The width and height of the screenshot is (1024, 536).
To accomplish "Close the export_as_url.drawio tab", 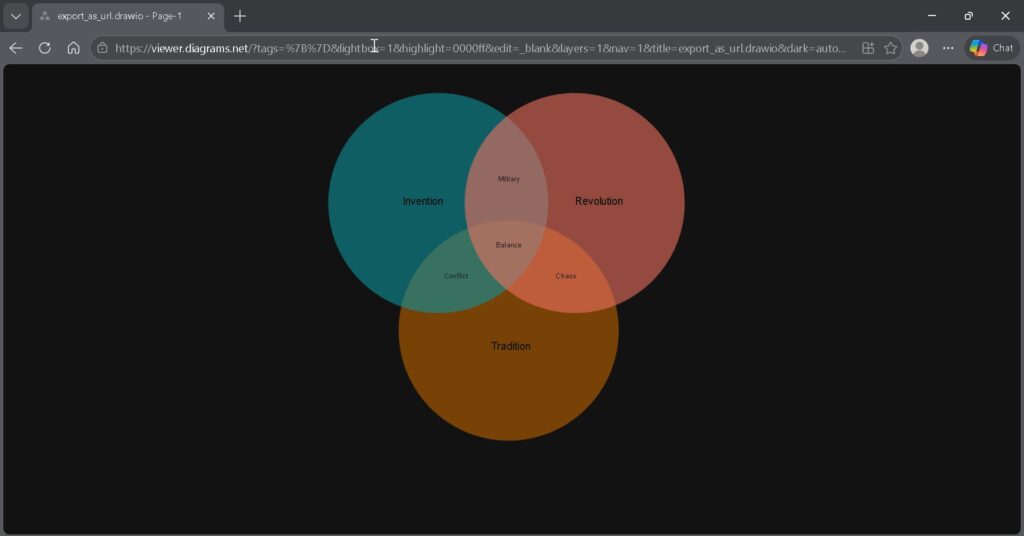I will click(211, 16).
